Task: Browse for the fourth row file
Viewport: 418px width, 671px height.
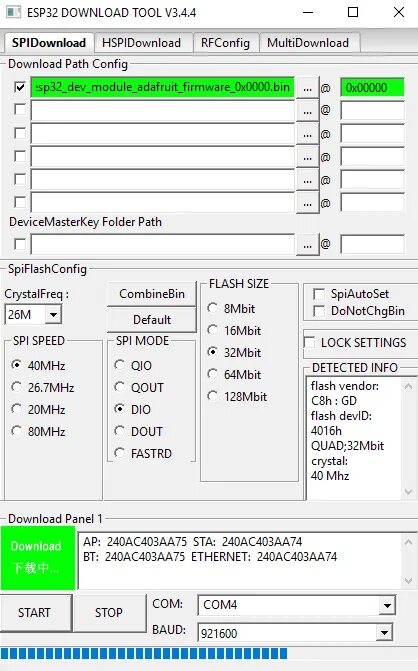Action: tap(307, 157)
